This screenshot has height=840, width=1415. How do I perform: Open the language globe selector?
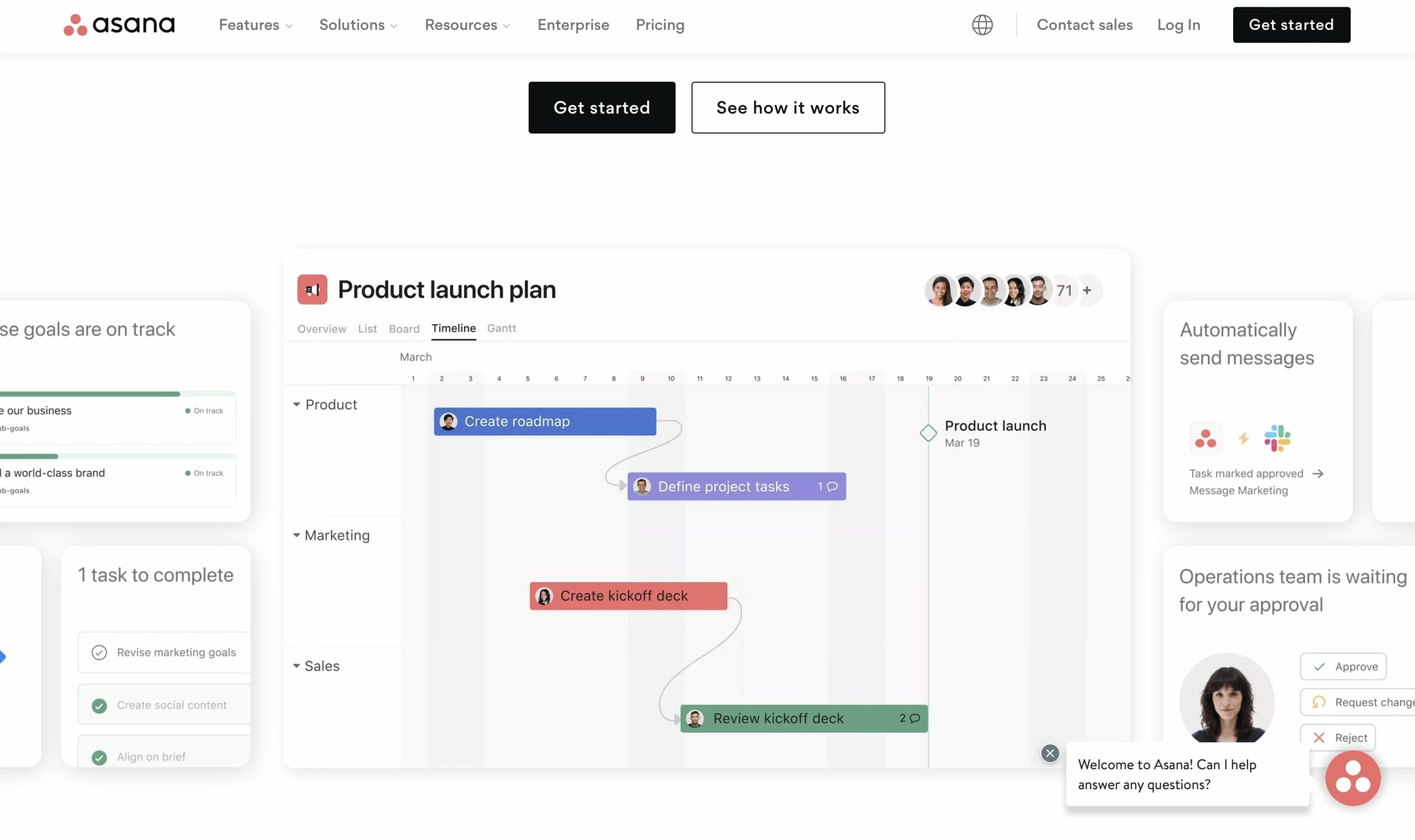point(982,25)
